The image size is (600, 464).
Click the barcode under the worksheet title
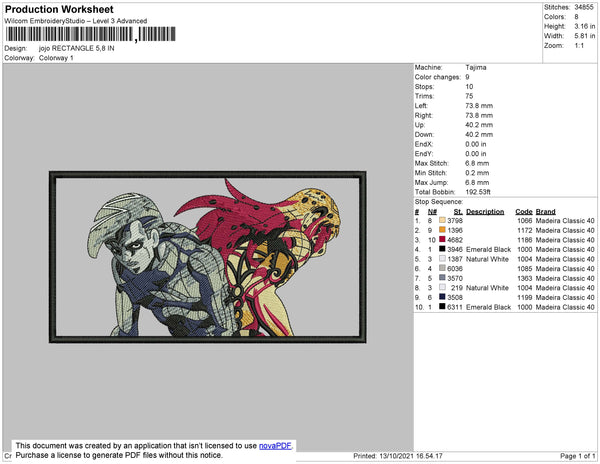pyautogui.click(x=90, y=34)
